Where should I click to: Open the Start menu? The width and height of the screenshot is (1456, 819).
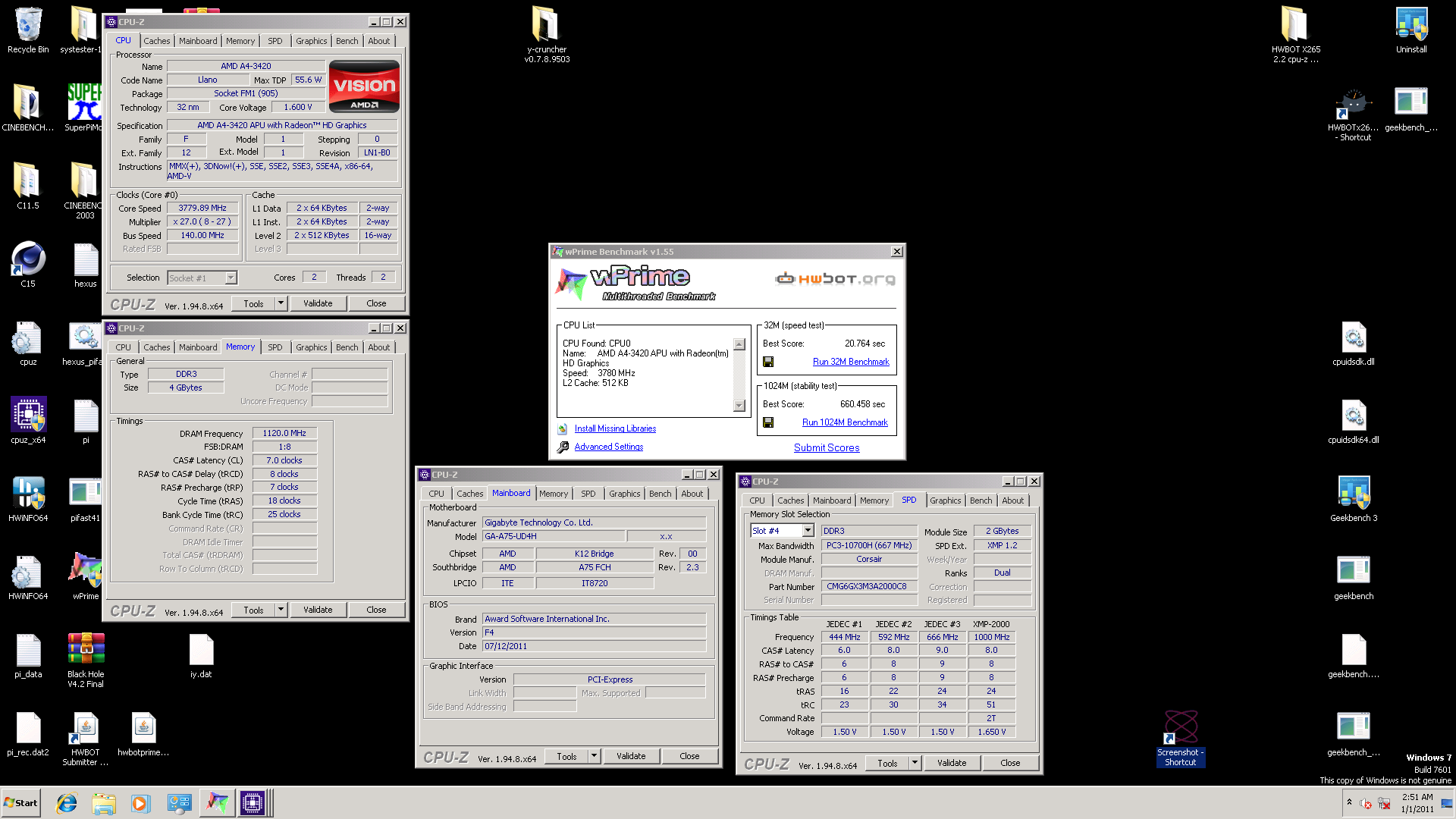tap(20, 803)
